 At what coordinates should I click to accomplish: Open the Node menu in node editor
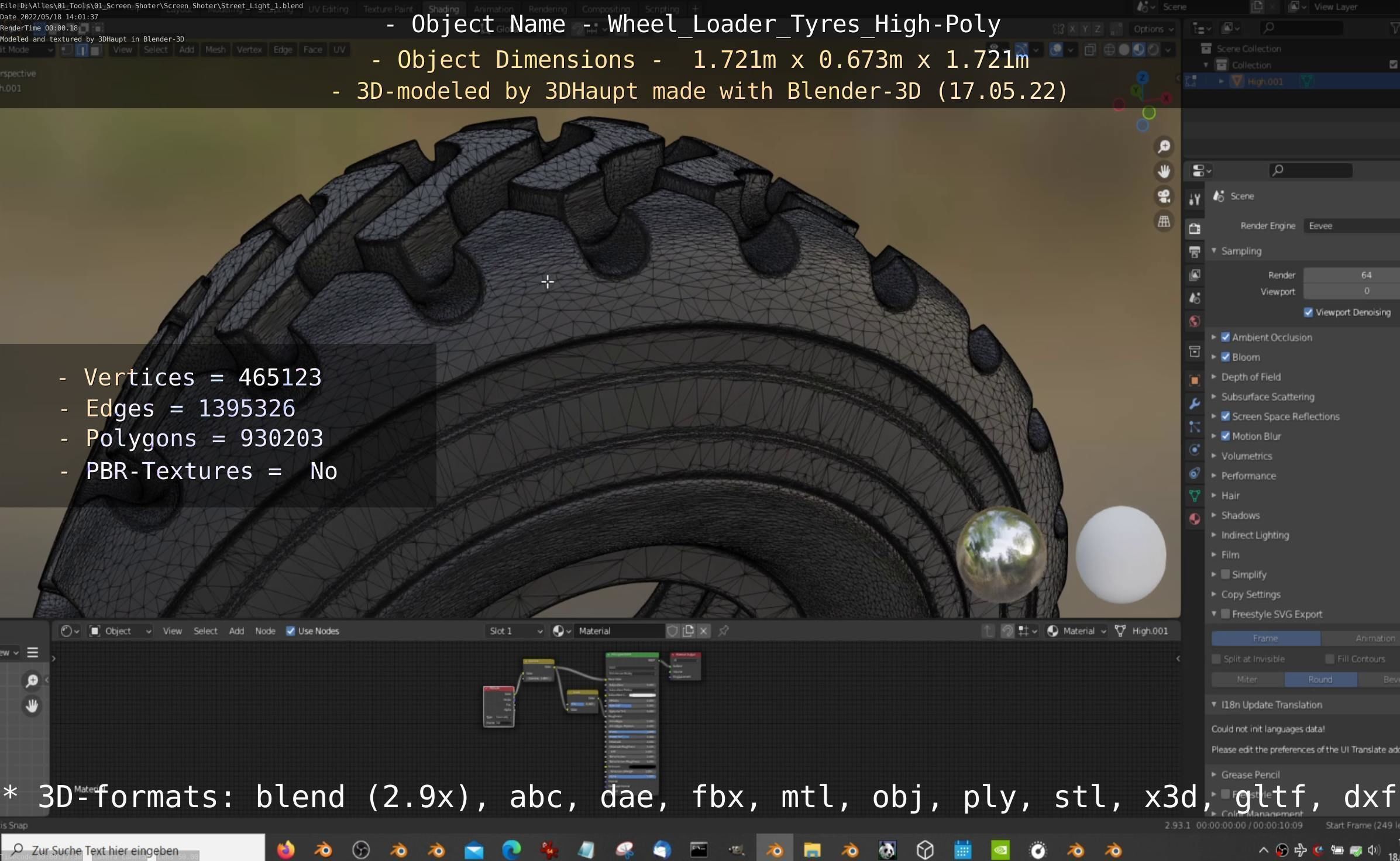(265, 631)
